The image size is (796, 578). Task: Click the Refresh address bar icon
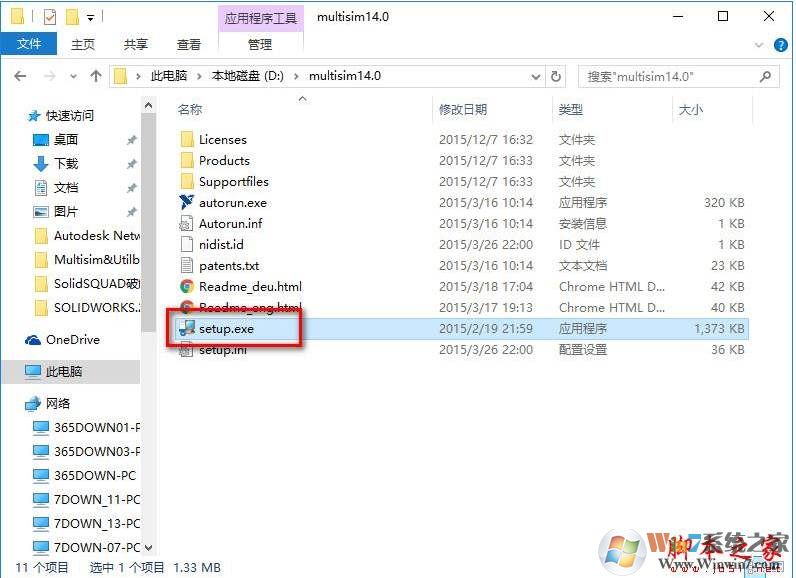tap(556, 77)
